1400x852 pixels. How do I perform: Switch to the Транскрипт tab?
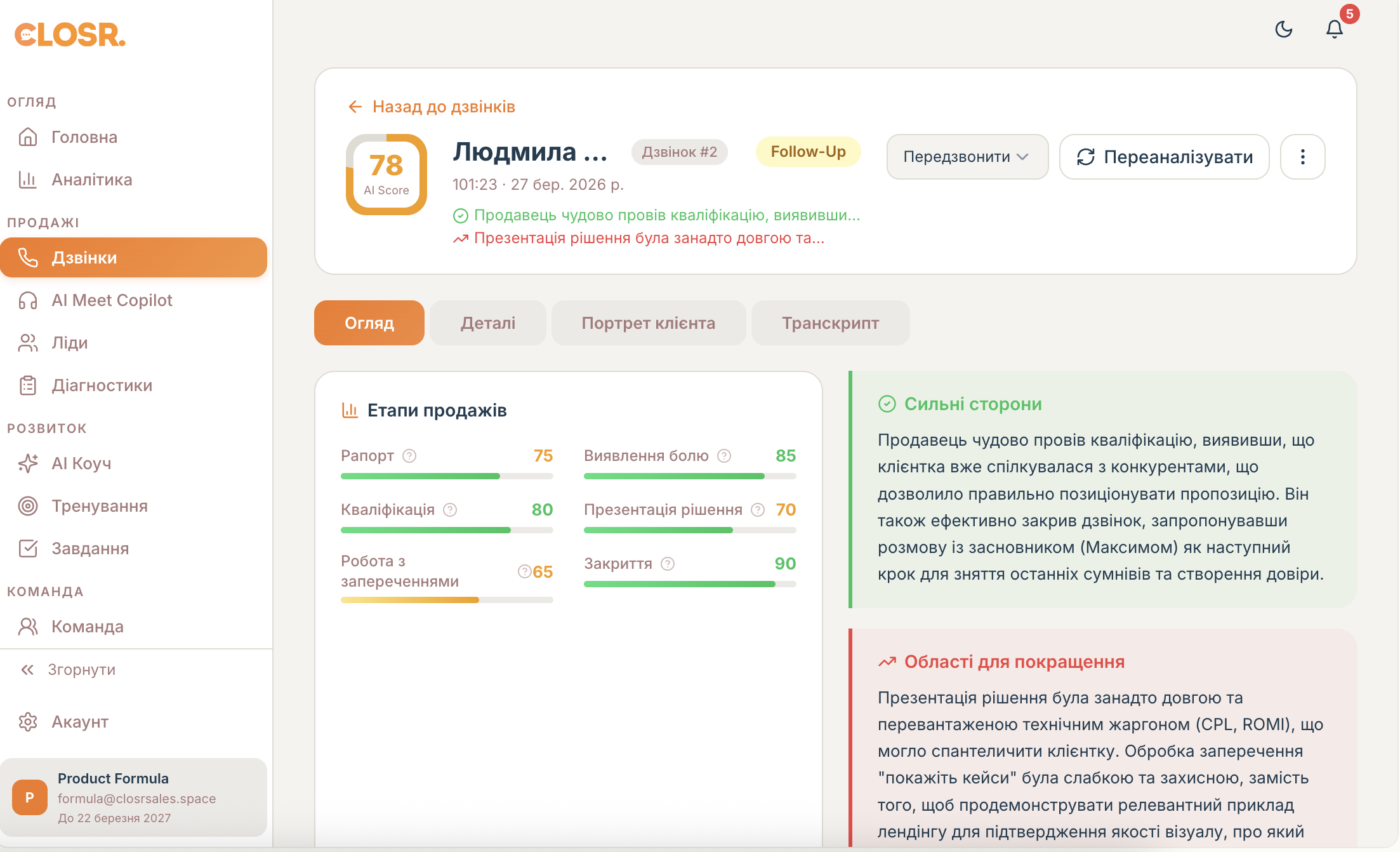(829, 323)
